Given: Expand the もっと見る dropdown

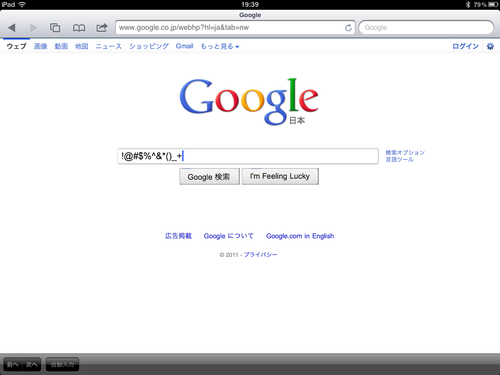Looking at the screenshot, I should (220, 46).
